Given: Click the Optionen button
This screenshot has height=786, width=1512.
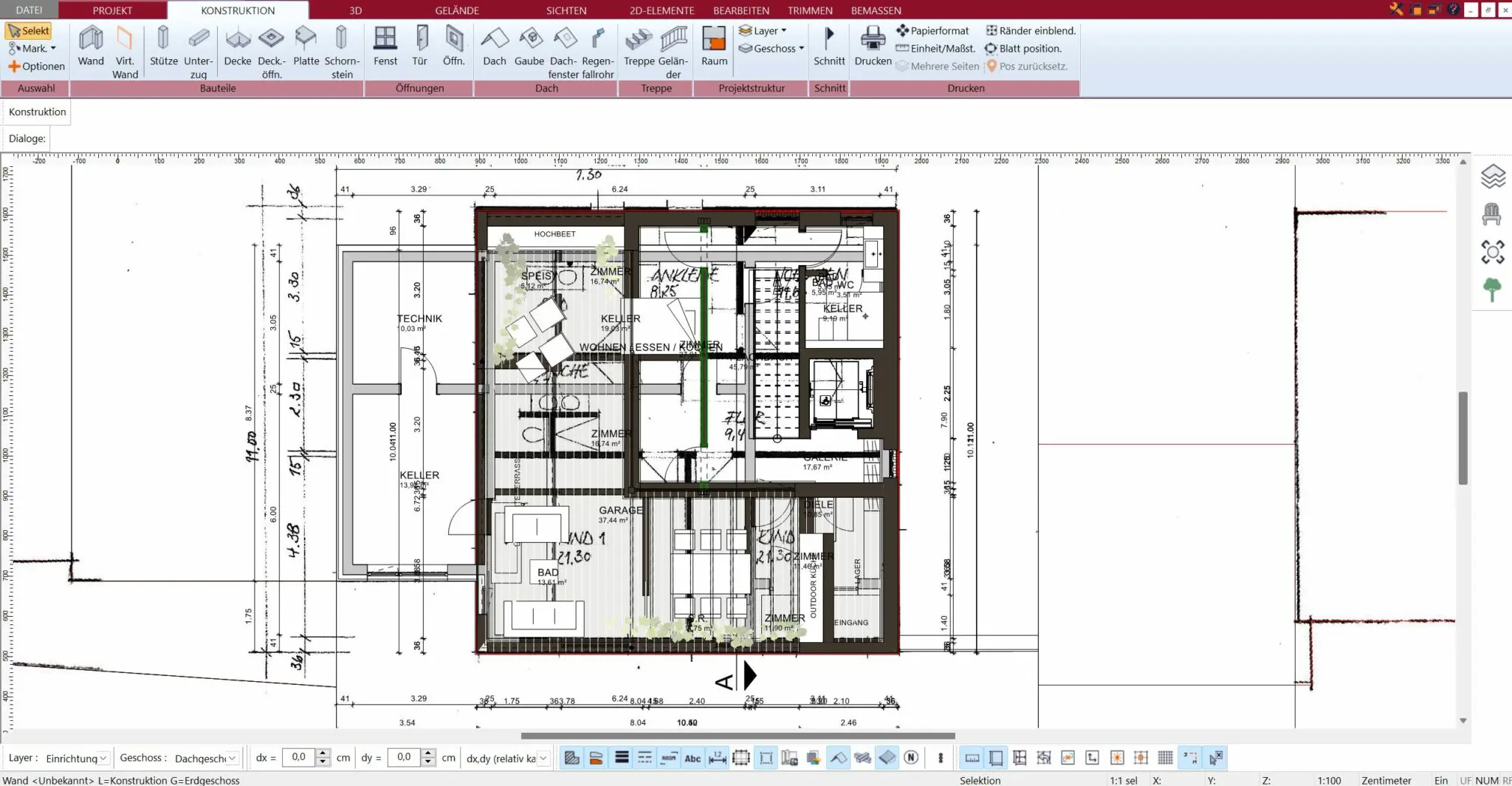Looking at the screenshot, I should pyautogui.click(x=37, y=66).
